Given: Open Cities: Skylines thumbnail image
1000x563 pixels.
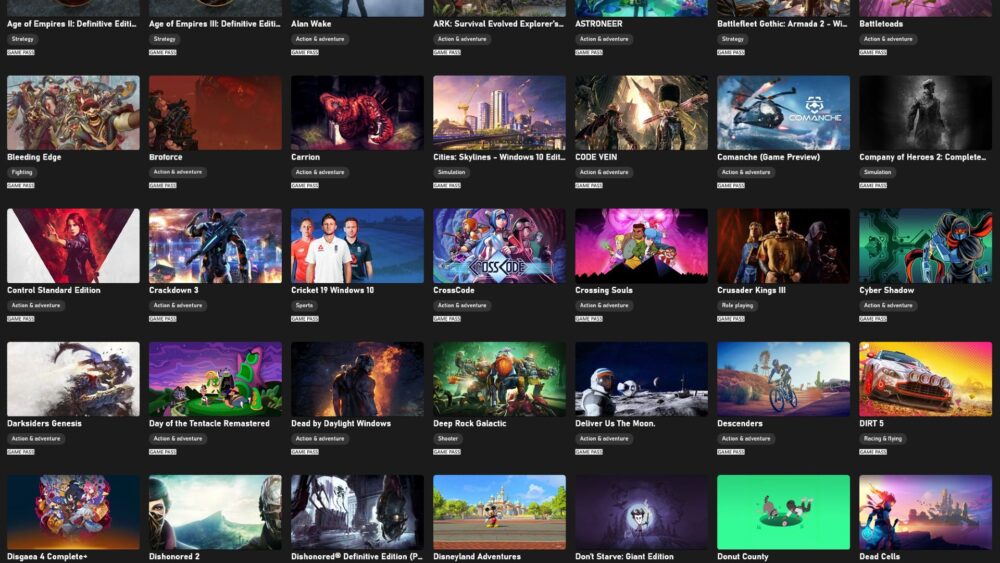Looking at the screenshot, I should click(499, 113).
